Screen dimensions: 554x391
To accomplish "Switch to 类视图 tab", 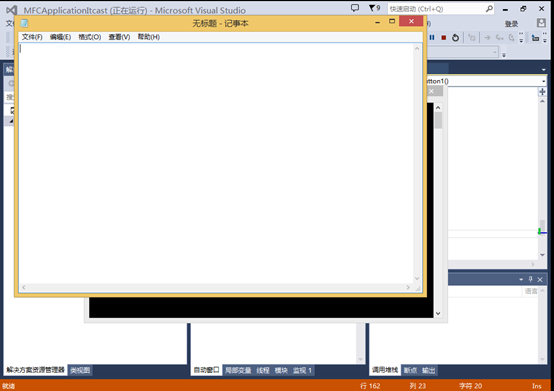I will click(x=80, y=370).
